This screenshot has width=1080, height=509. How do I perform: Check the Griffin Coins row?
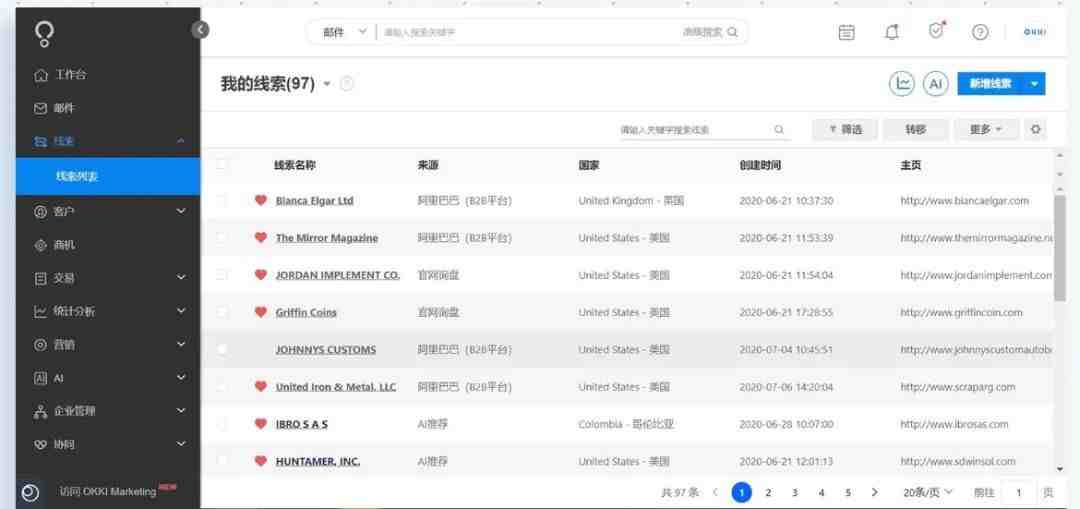pos(221,312)
